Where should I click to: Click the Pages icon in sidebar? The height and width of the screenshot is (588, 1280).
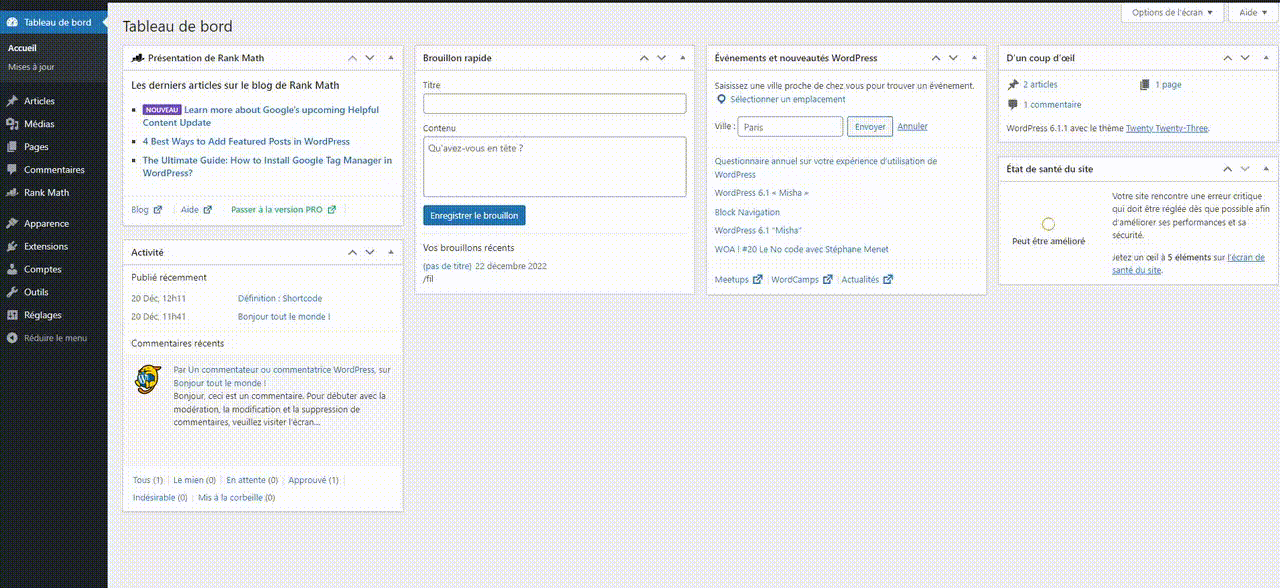(12, 147)
